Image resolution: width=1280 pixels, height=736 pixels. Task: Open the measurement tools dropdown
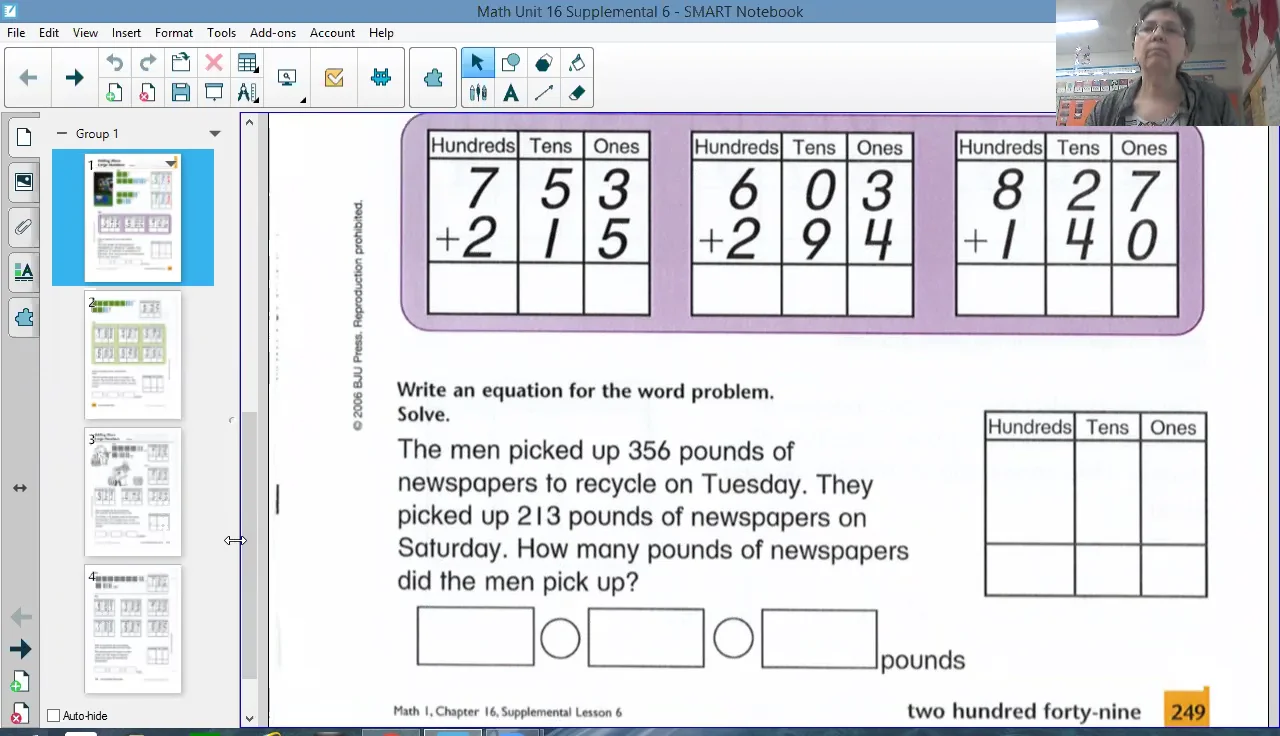pyautogui.click(x=247, y=93)
